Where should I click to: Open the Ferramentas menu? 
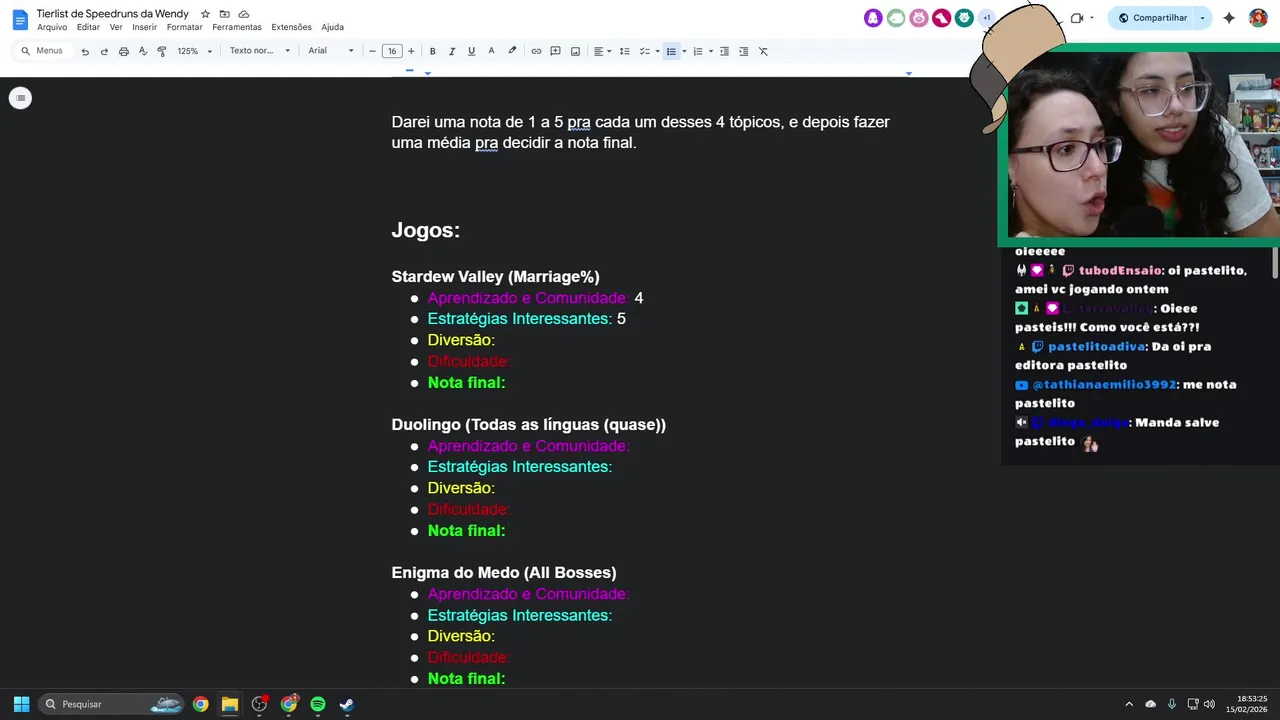[x=236, y=27]
